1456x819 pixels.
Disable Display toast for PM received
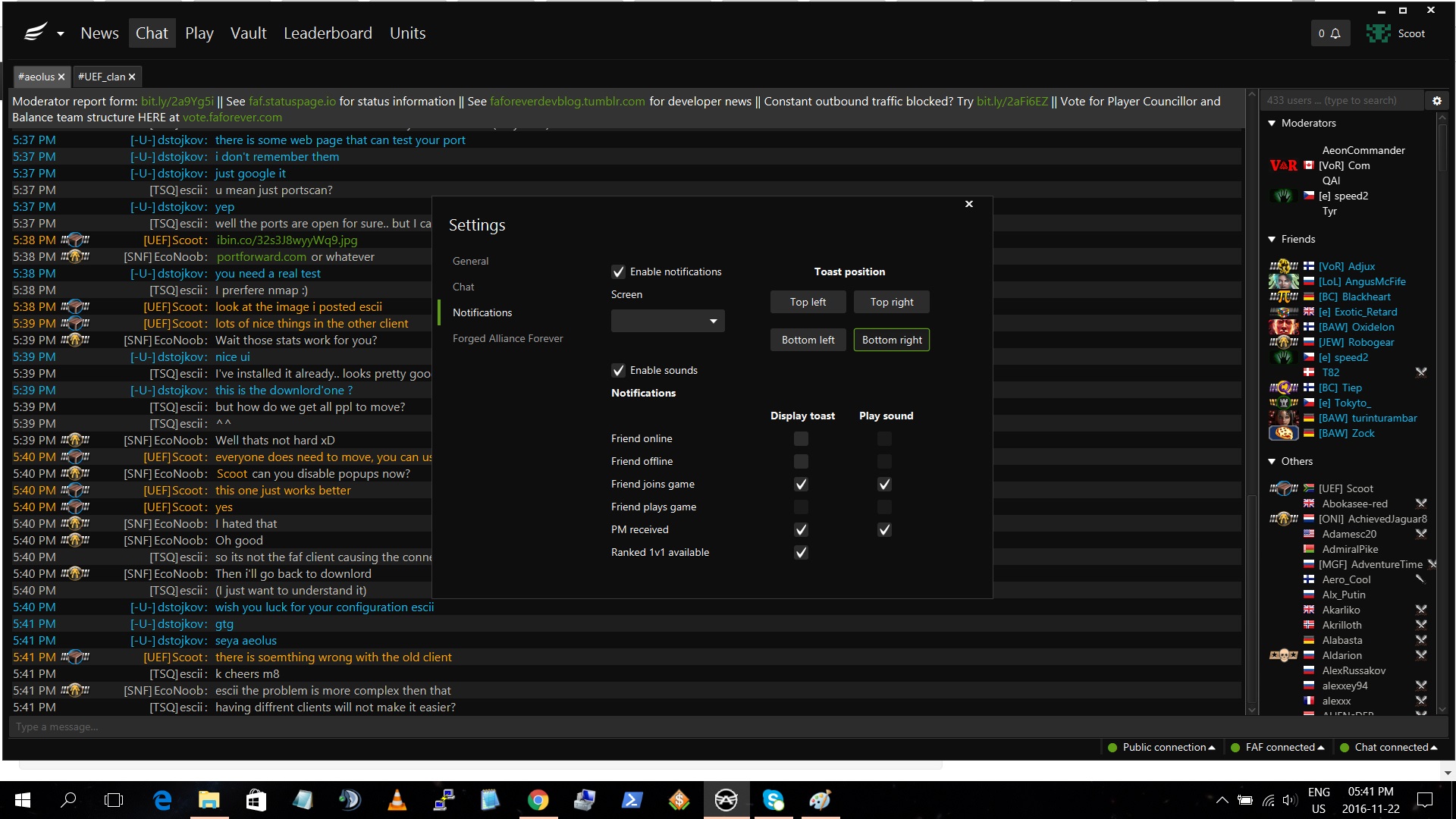click(x=801, y=529)
